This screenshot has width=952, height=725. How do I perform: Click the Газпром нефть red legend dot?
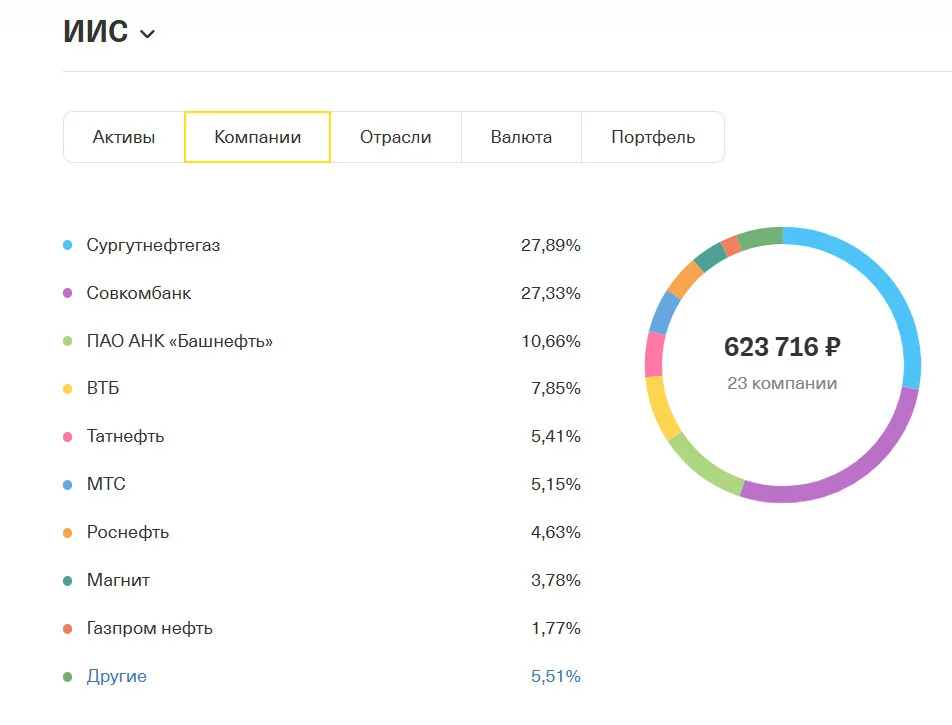click(x=67, y=628)
